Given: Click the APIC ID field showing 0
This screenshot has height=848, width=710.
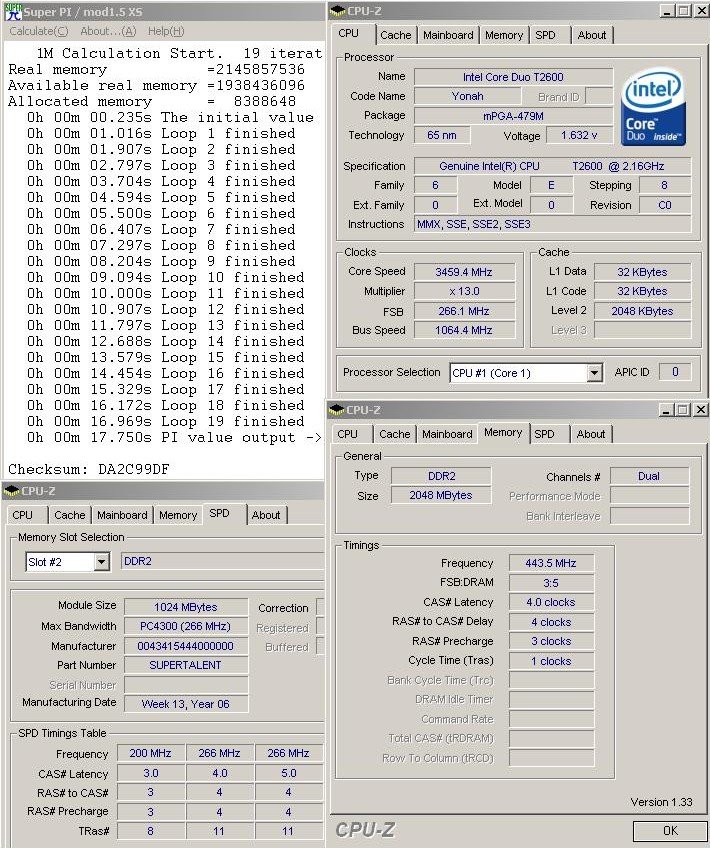Looking at the screenshot, I should click(675, 372).
